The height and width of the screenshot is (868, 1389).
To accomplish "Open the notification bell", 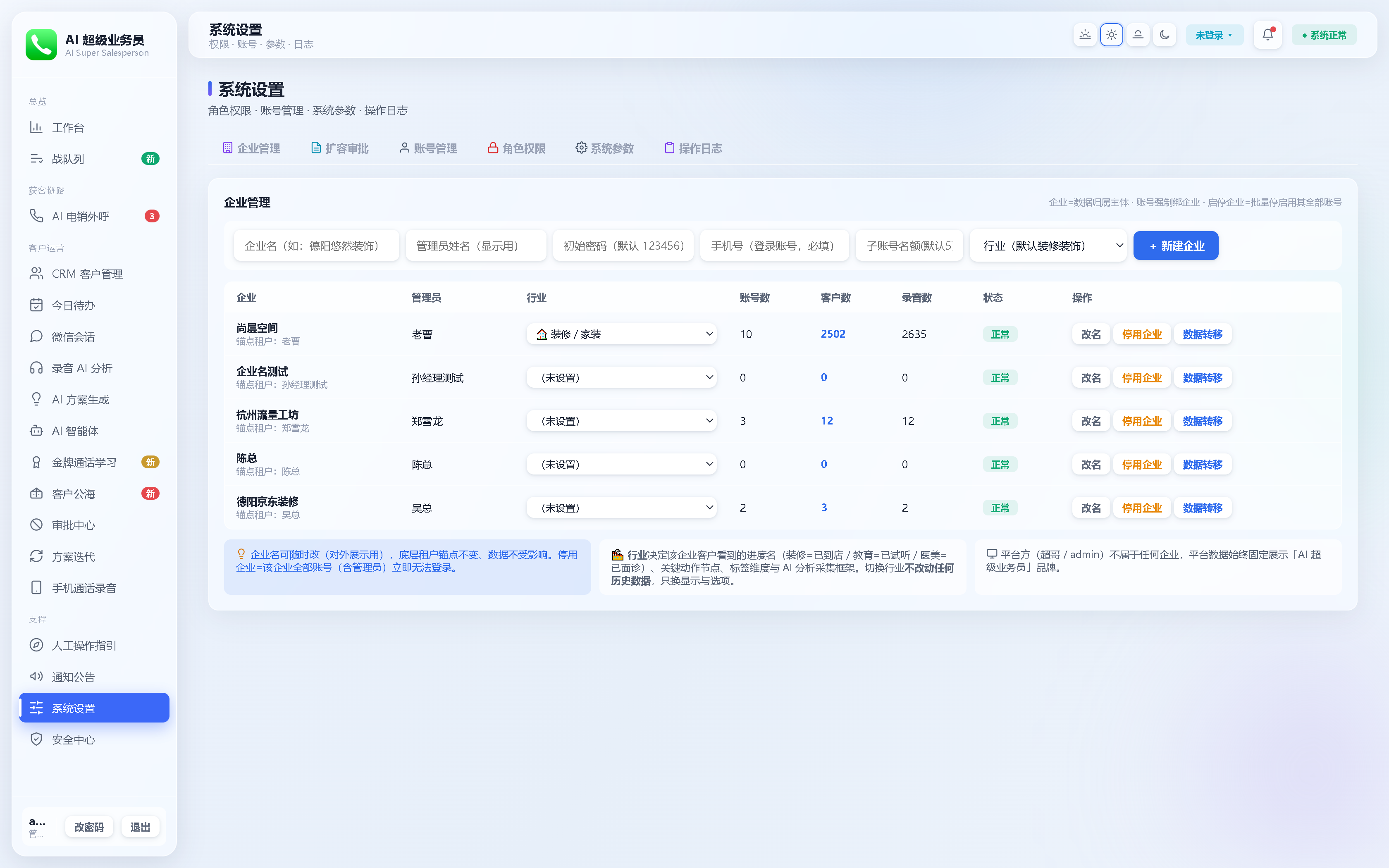I will 1268,35.
